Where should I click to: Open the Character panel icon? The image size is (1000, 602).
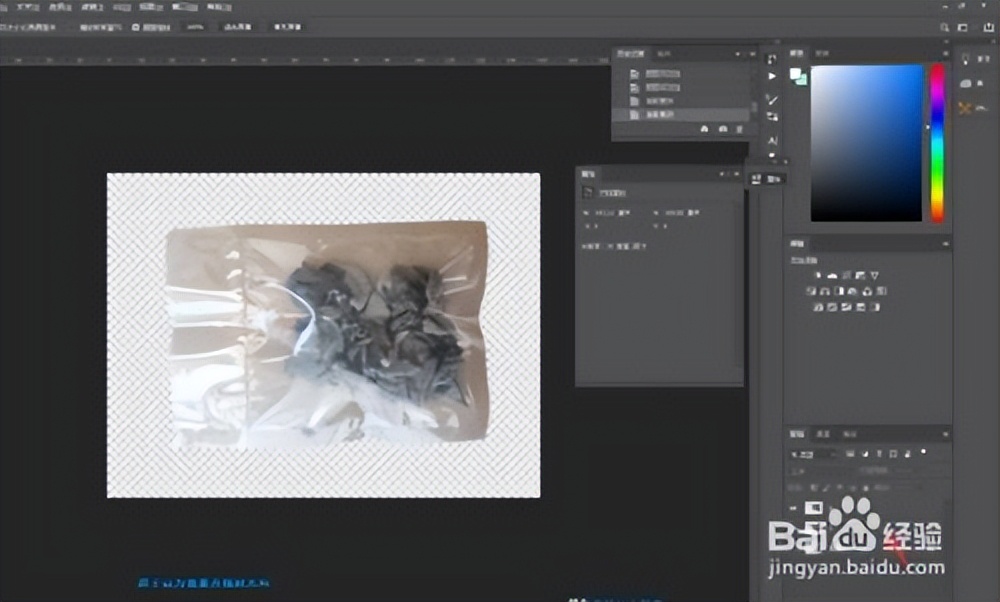[x=772, y=141]
